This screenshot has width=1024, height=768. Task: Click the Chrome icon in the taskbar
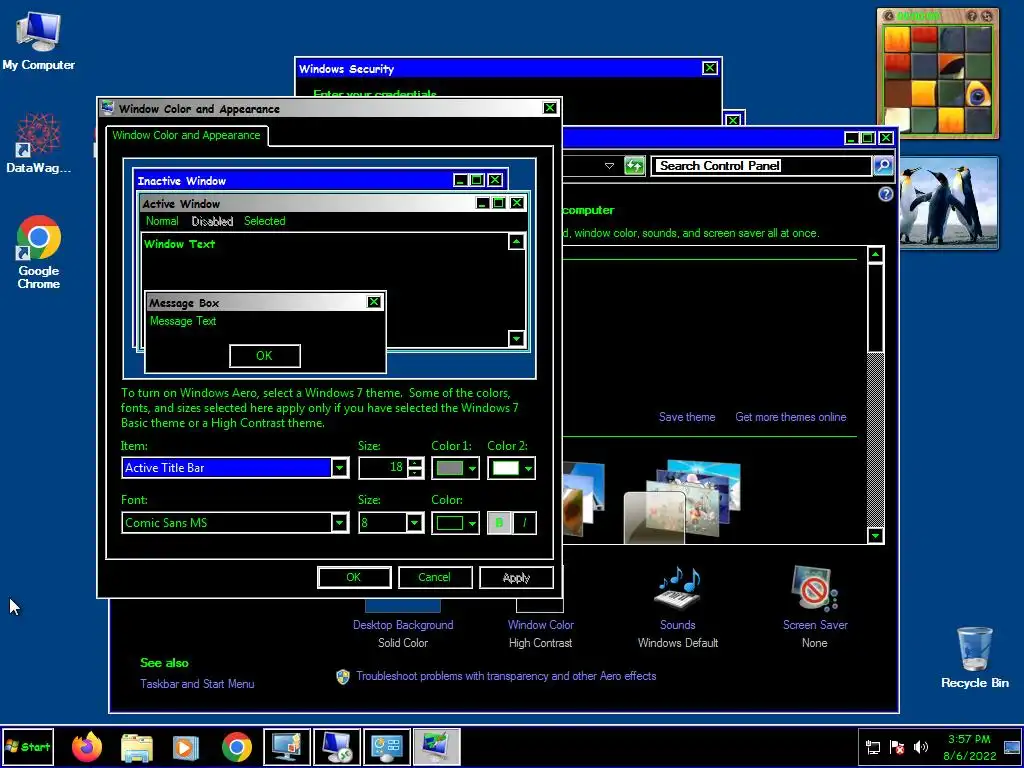point(236,747)
